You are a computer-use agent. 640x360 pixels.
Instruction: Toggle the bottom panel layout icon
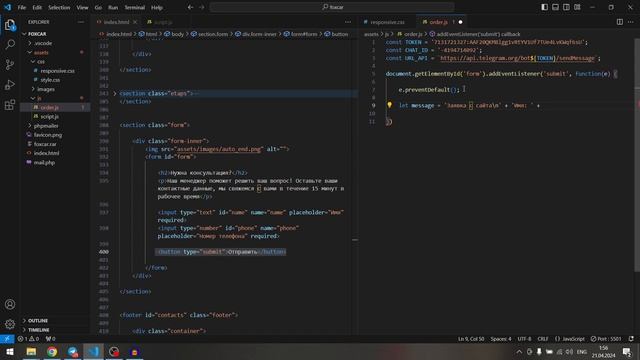point(556,7)
